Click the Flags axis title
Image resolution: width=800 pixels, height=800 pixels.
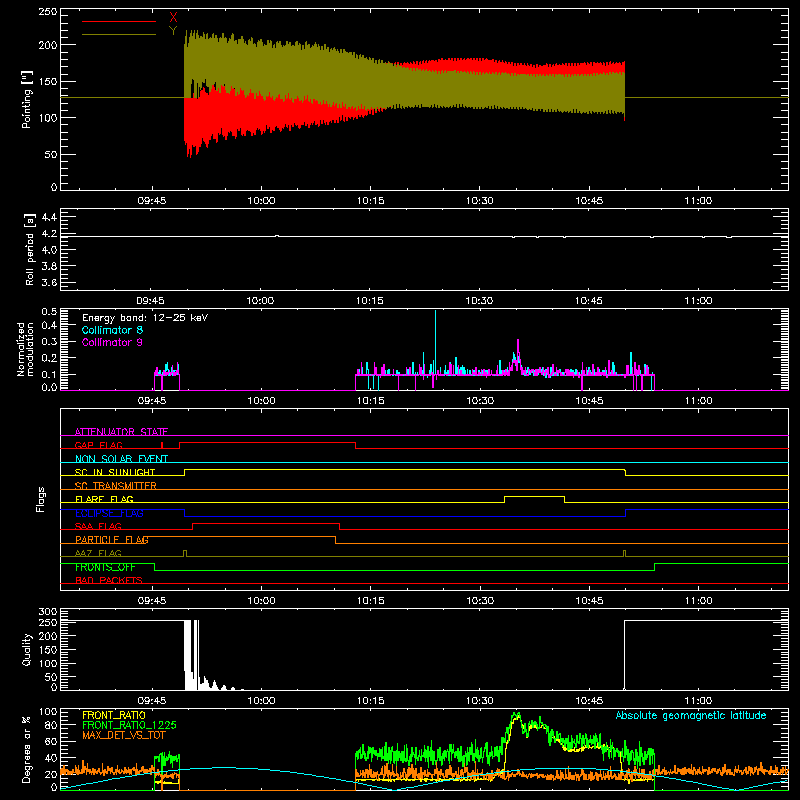(41, 499)
